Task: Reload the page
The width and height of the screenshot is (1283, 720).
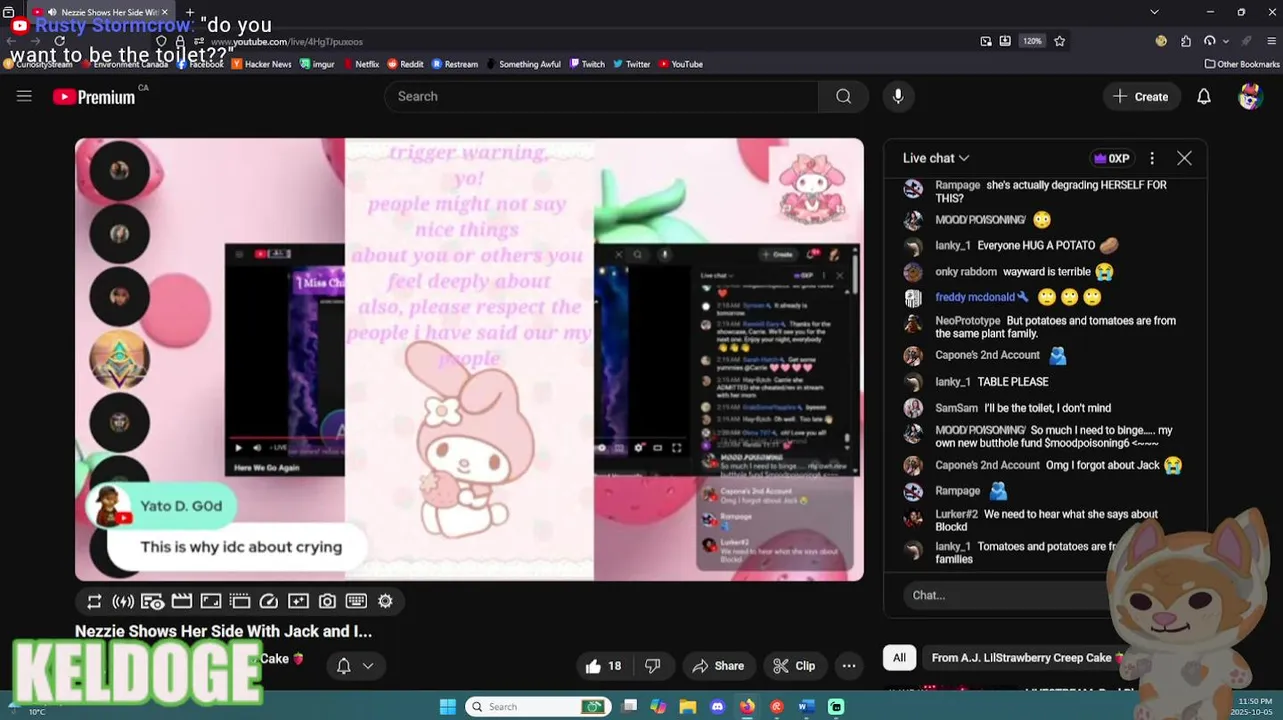Action: click(59, 41)
